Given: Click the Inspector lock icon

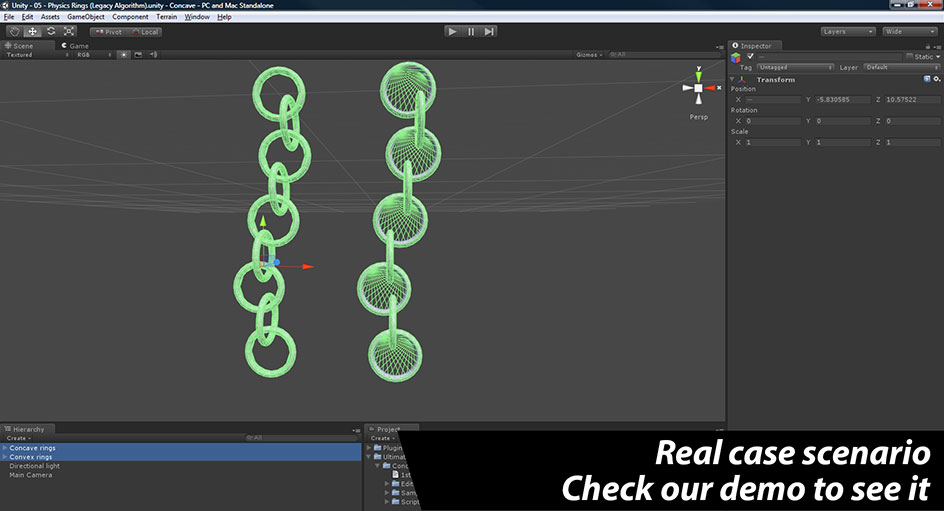Looking at the screenshot, I should pos(928,46).
